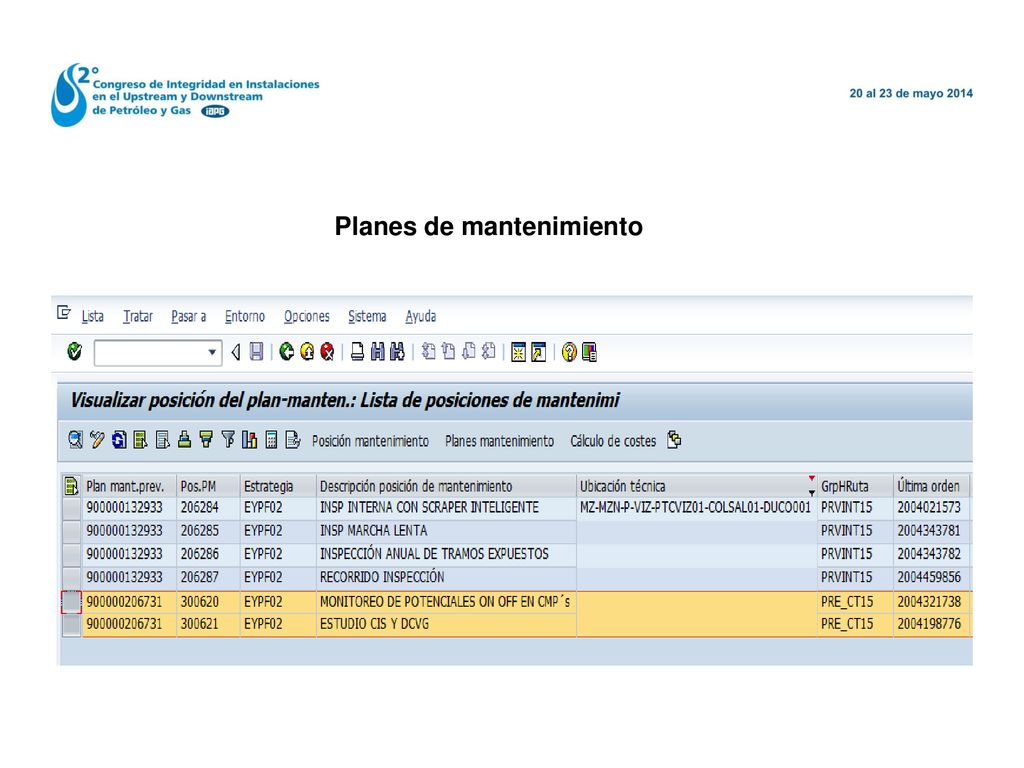The height and width of the screenshot is (768, 1024).
Task: Open the Sistema menu
Action: point(367,316)
